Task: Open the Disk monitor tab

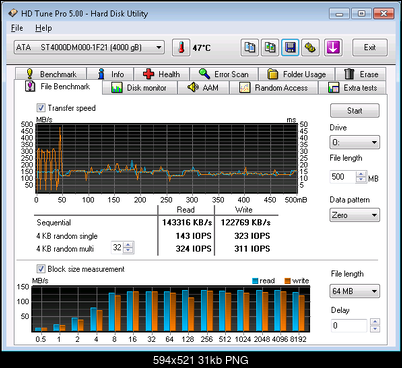Action: click(x=140, y=88)
